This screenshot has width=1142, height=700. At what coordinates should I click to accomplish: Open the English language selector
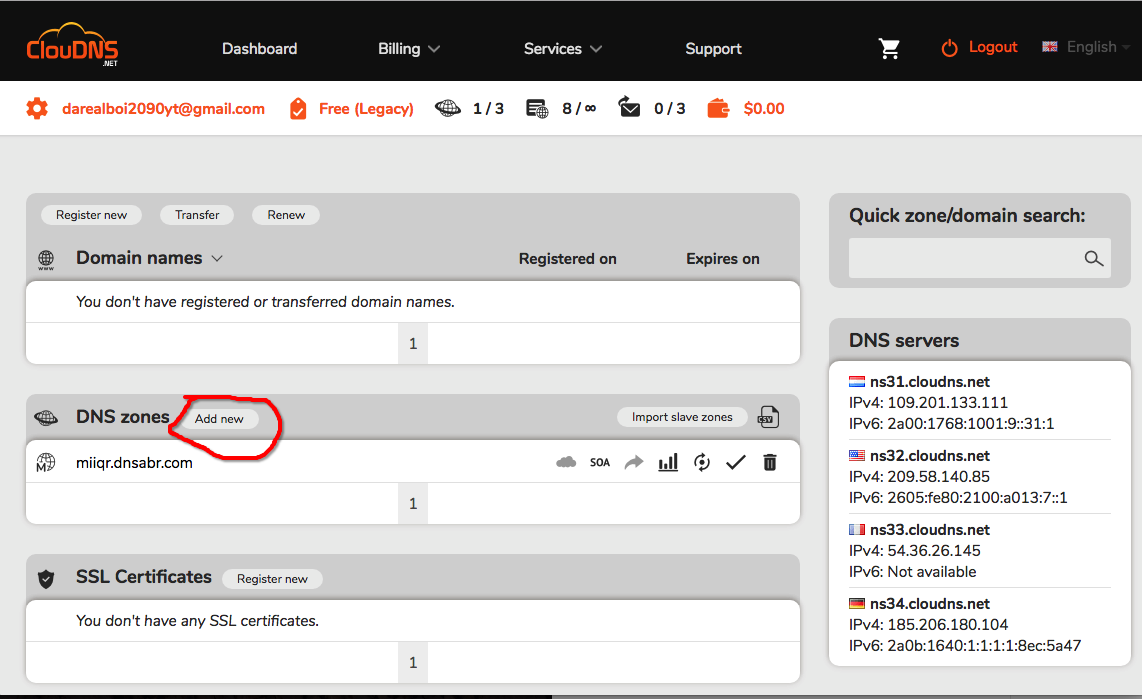point(1085,47)
